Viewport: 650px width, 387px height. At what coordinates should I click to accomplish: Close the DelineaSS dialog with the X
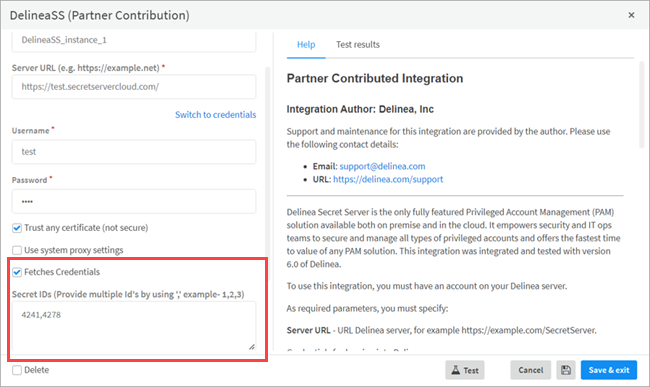pos(631,15)
